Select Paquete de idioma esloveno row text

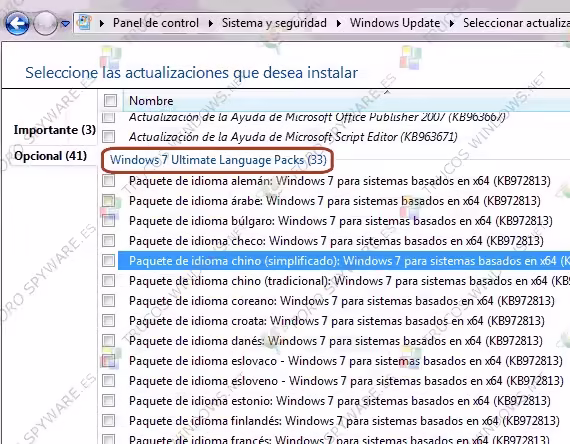[x=346, y=381]
